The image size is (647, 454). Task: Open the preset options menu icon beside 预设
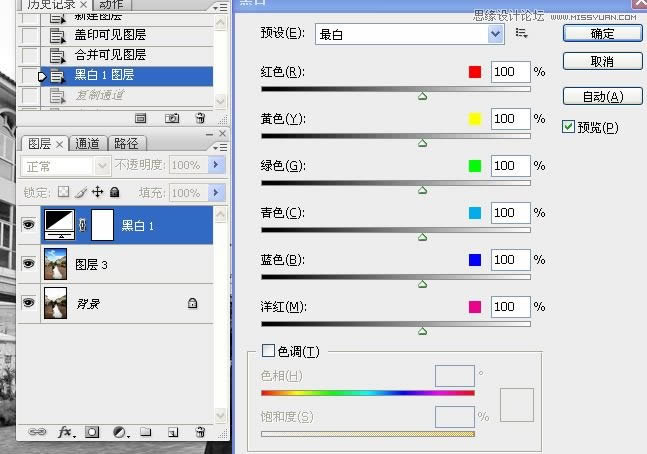[x=522, y=33]
